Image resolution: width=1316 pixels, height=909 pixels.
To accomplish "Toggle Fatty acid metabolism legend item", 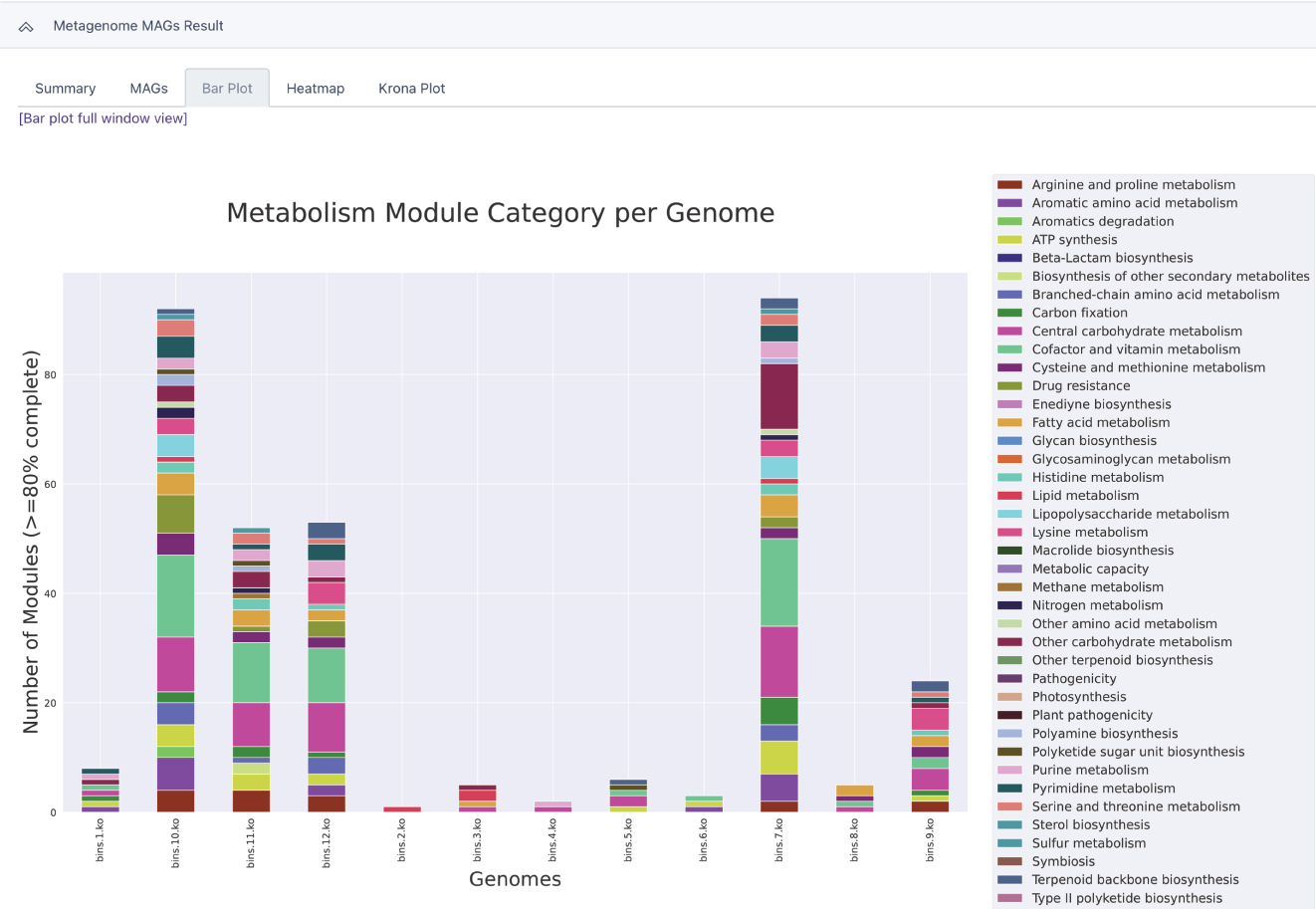I will pos(1100,422).
